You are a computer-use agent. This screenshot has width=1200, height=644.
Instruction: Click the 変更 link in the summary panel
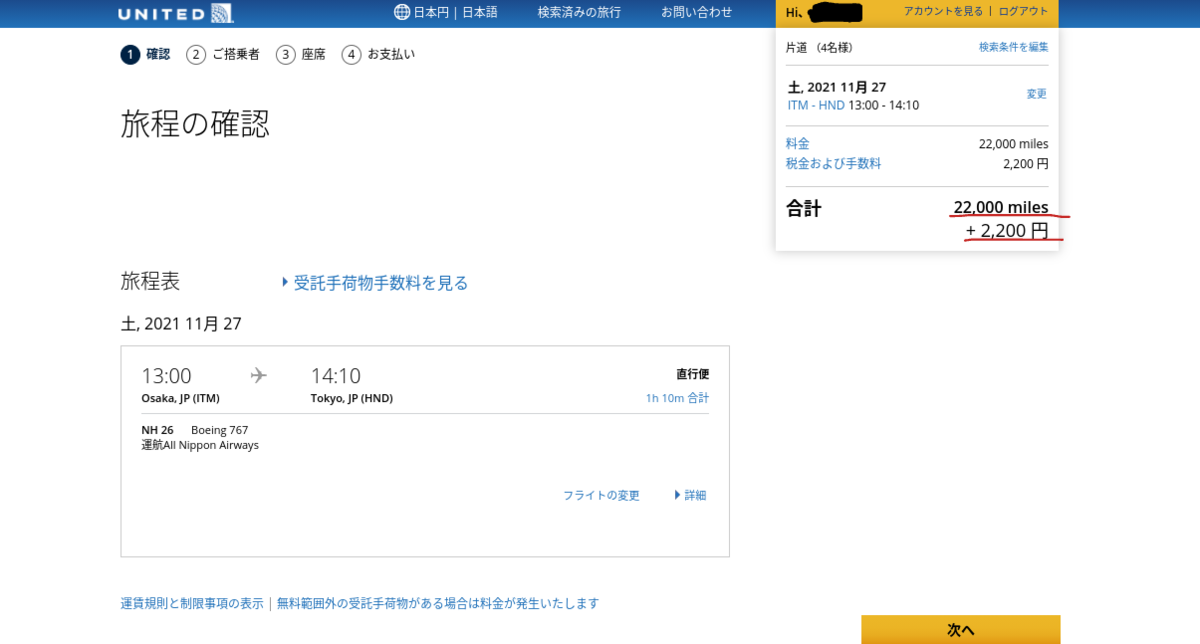point(1036,94)
